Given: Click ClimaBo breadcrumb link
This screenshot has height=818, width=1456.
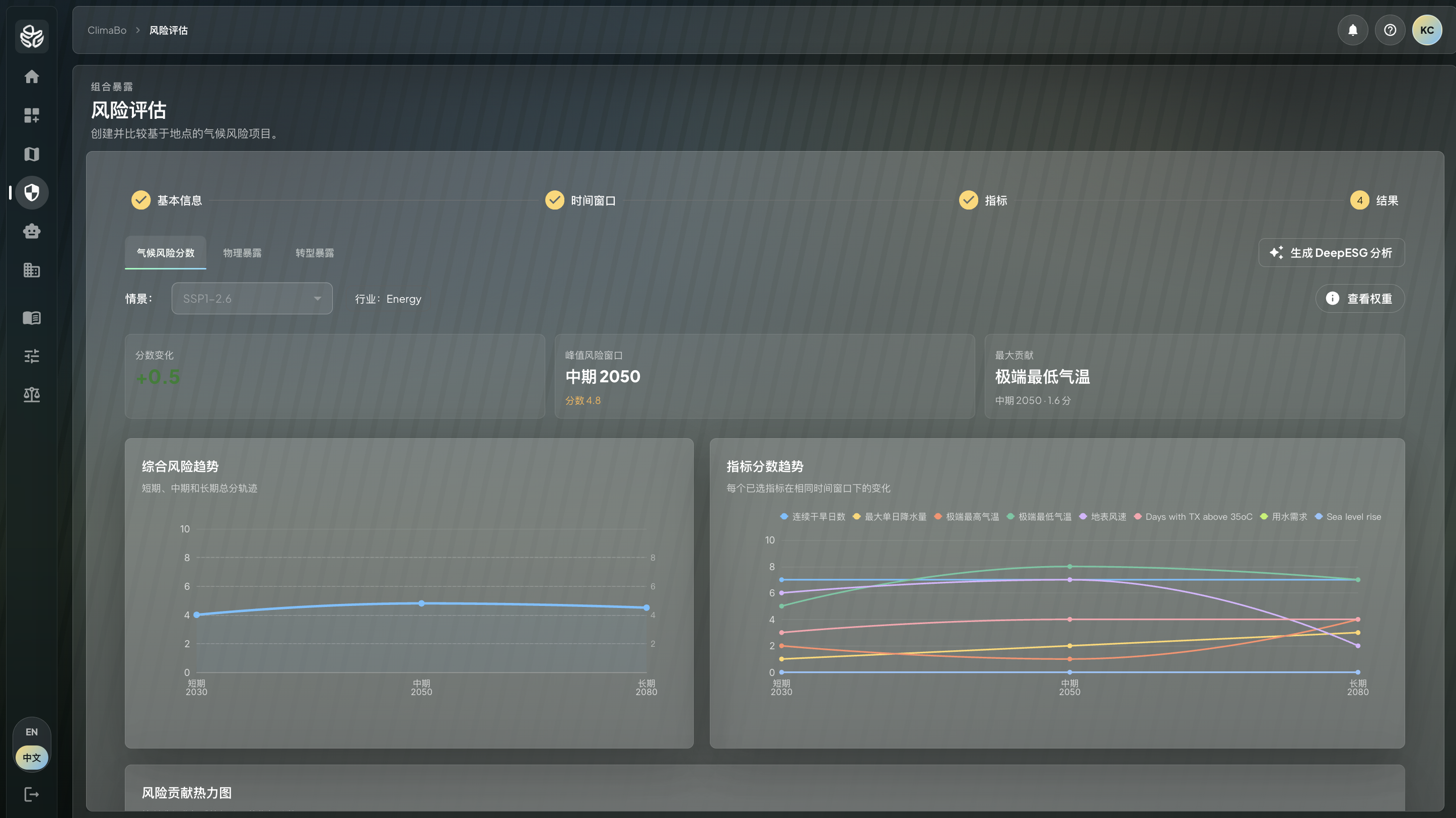Looking at the screenshot, I should pos(107,30).
